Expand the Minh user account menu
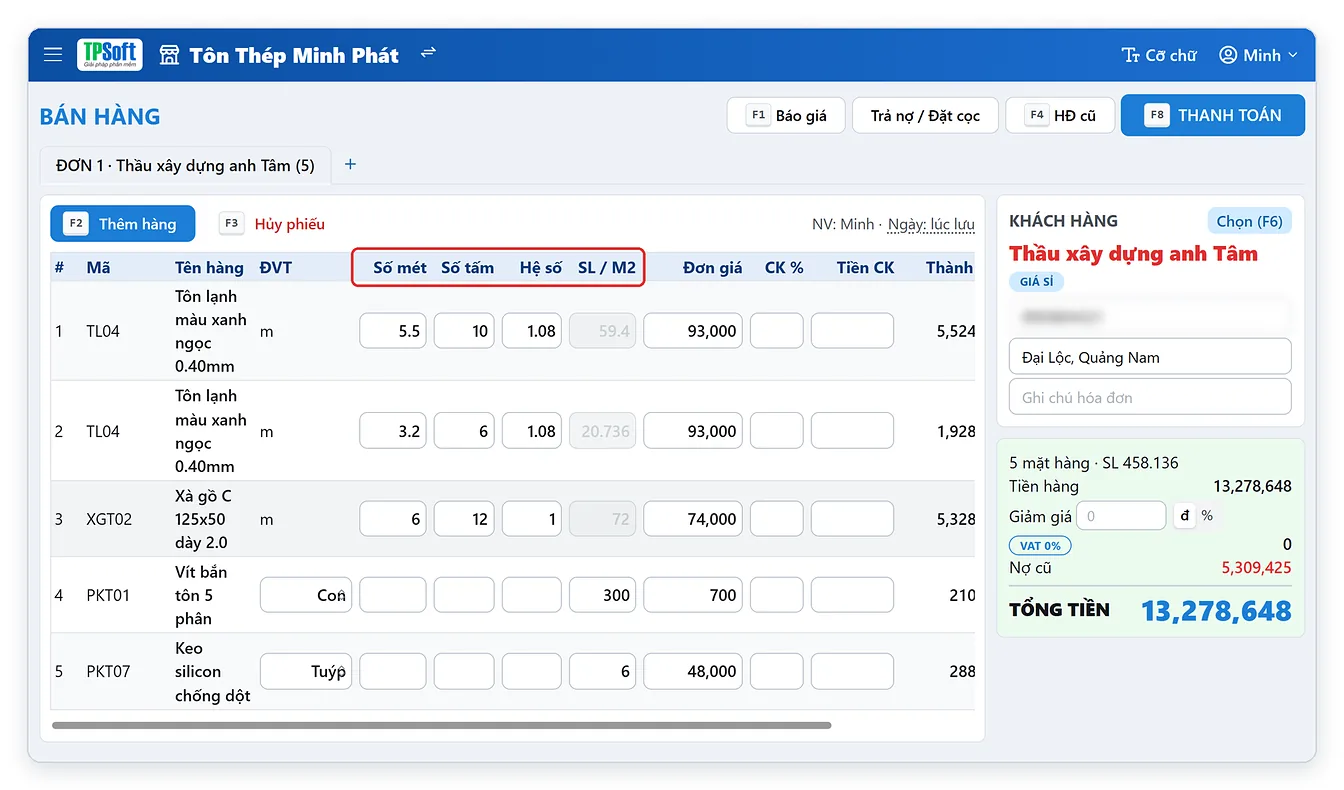Viewport: 1344px width, 790px height. click(x=1258, y=55)
